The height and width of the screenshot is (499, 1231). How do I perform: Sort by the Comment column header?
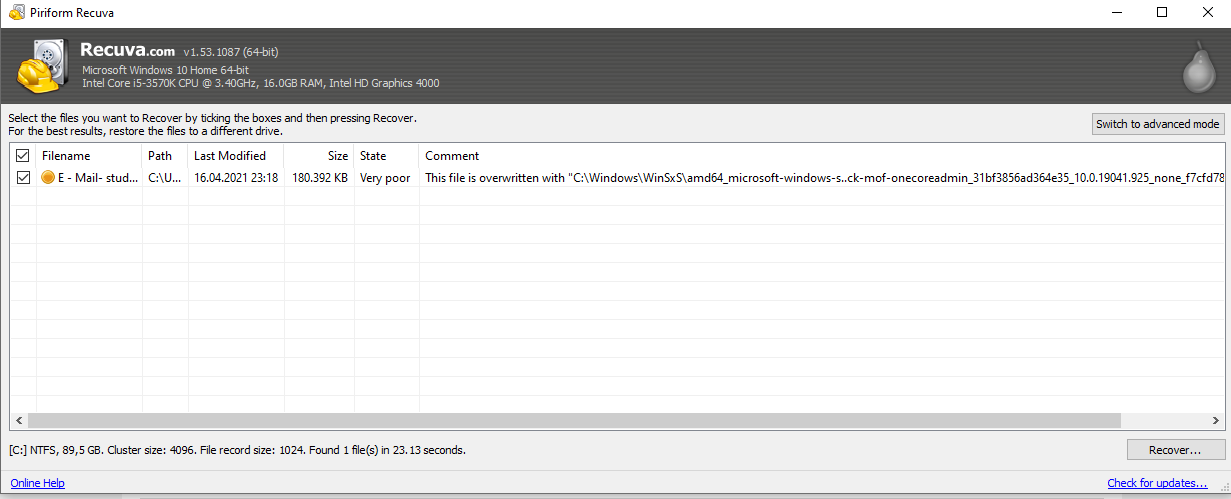tap(822, 156)
